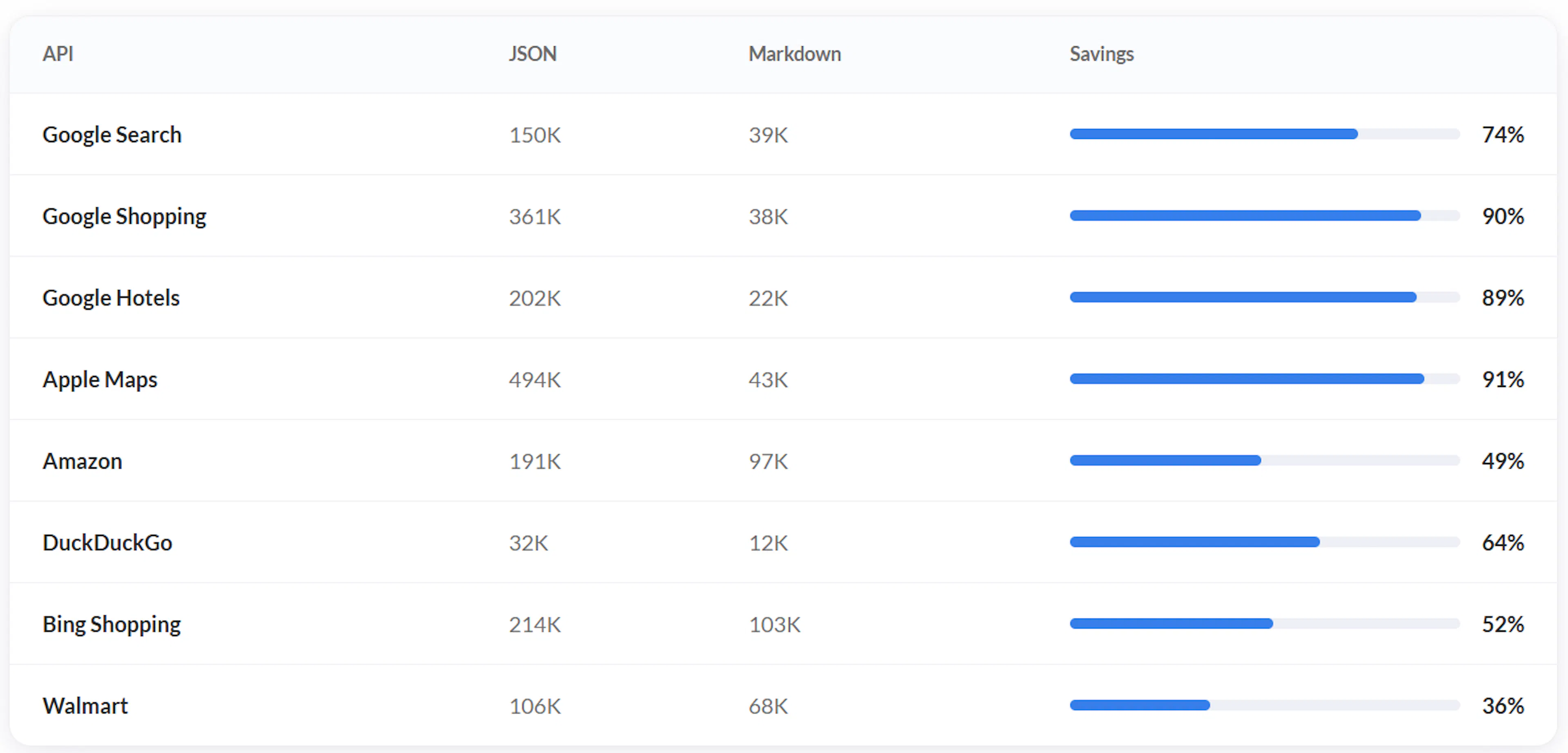Click the API column header
The height and width of the screenshot is (753, 1568).
point(58,54)
